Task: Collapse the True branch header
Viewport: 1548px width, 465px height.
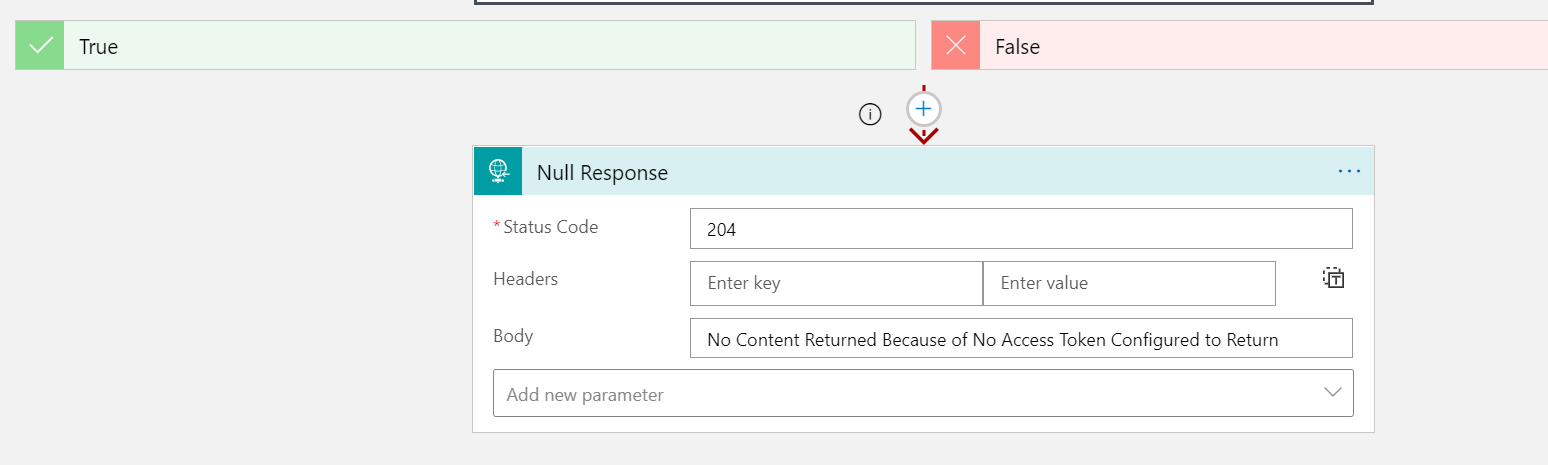Action: pyautogui.click(x=465, y=46)
